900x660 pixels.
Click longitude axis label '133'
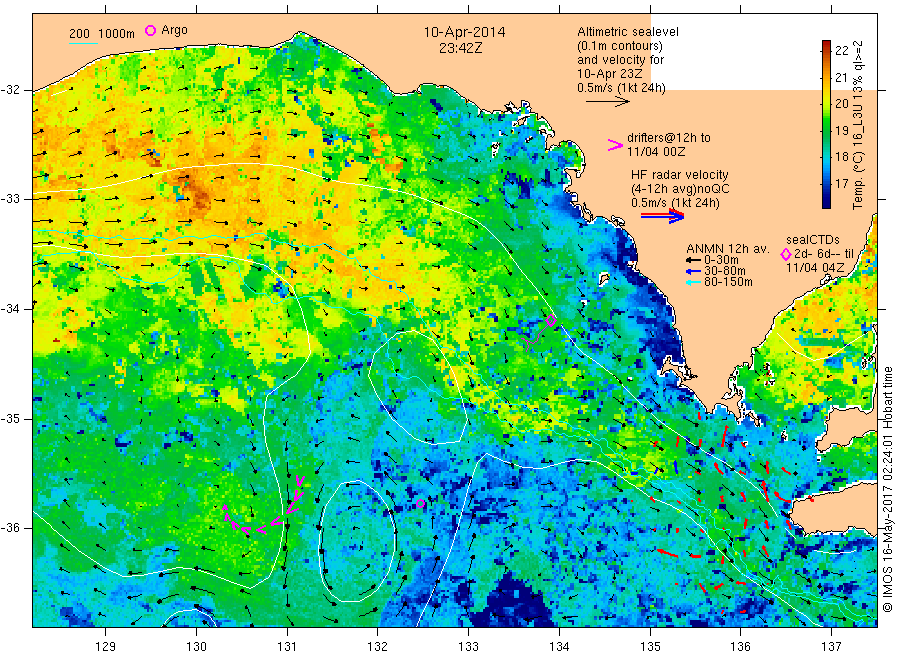pyautogui.click(x=468, y=647)
